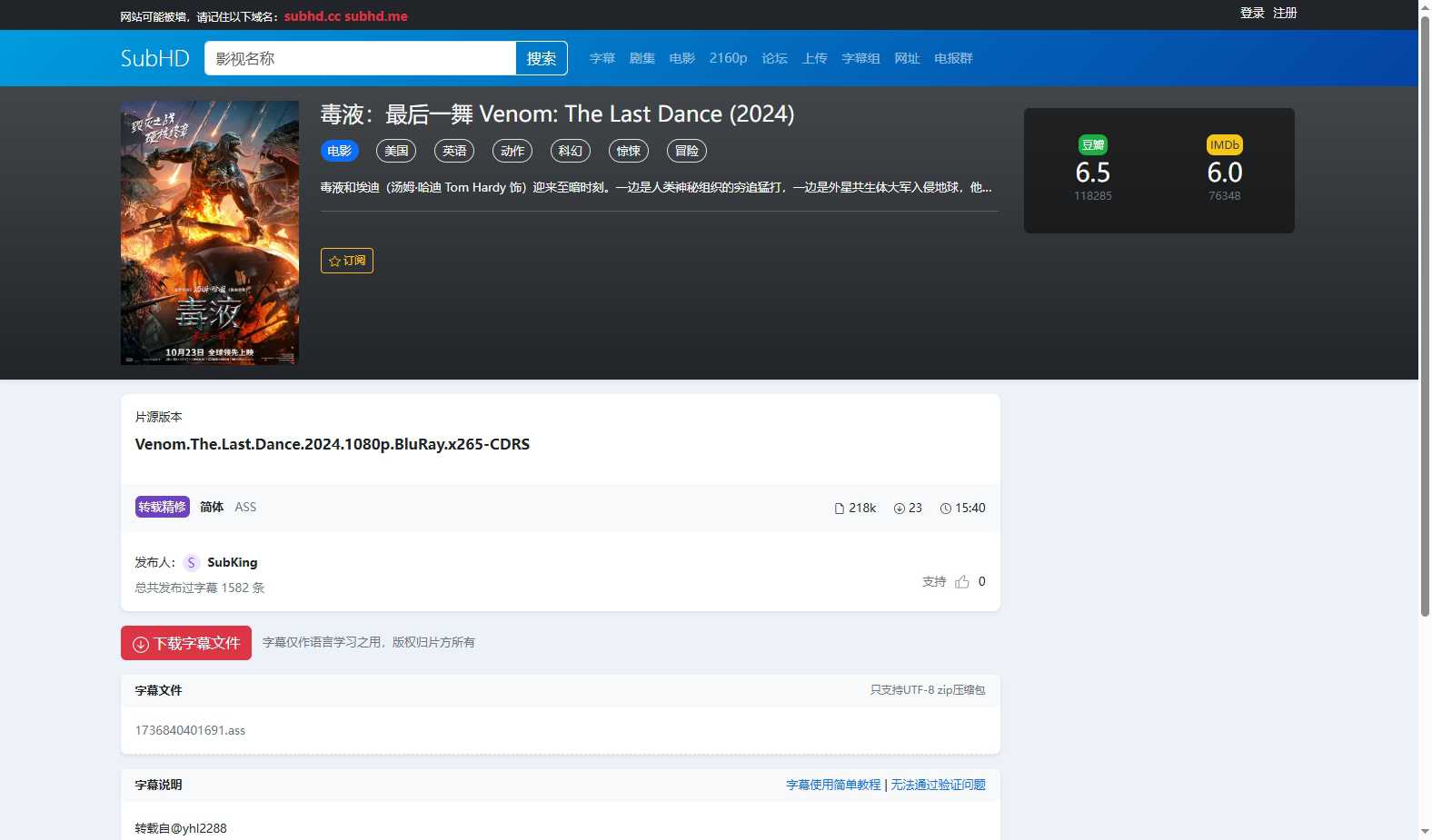Subscribe using the 订阅 star button

coord(347,261)
